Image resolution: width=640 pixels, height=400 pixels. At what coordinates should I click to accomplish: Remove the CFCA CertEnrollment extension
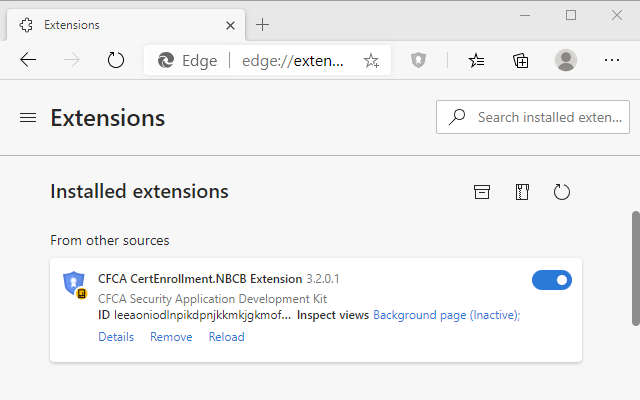click(x=171, y=337)
